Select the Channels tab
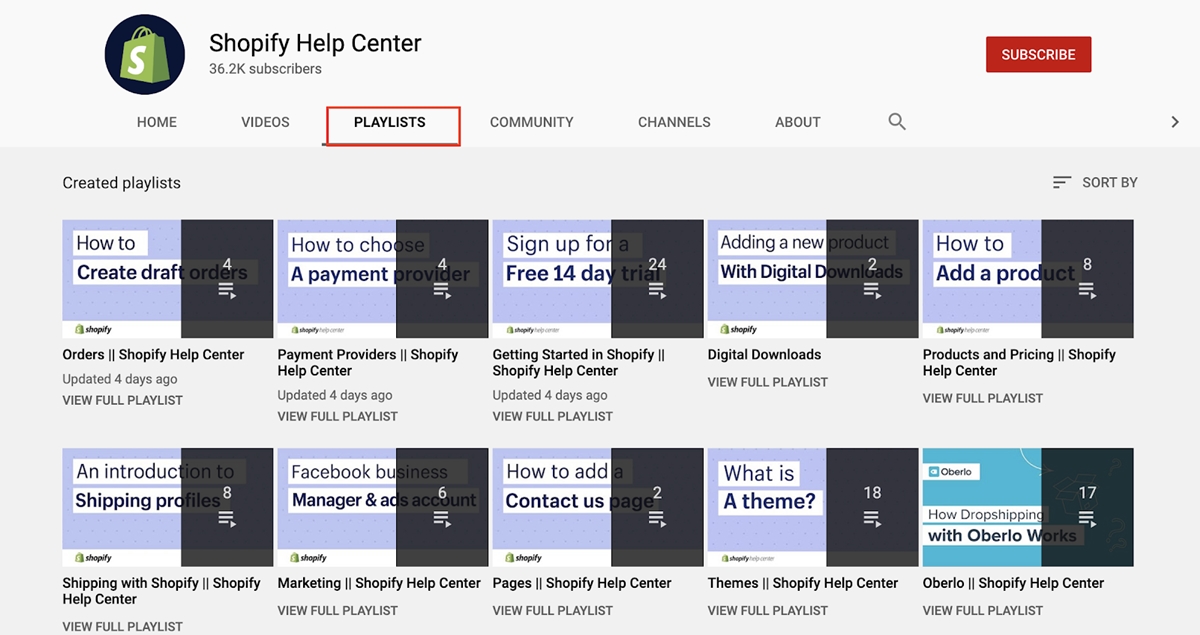Viewport: 1200px width, 635px height. (674, 122)
